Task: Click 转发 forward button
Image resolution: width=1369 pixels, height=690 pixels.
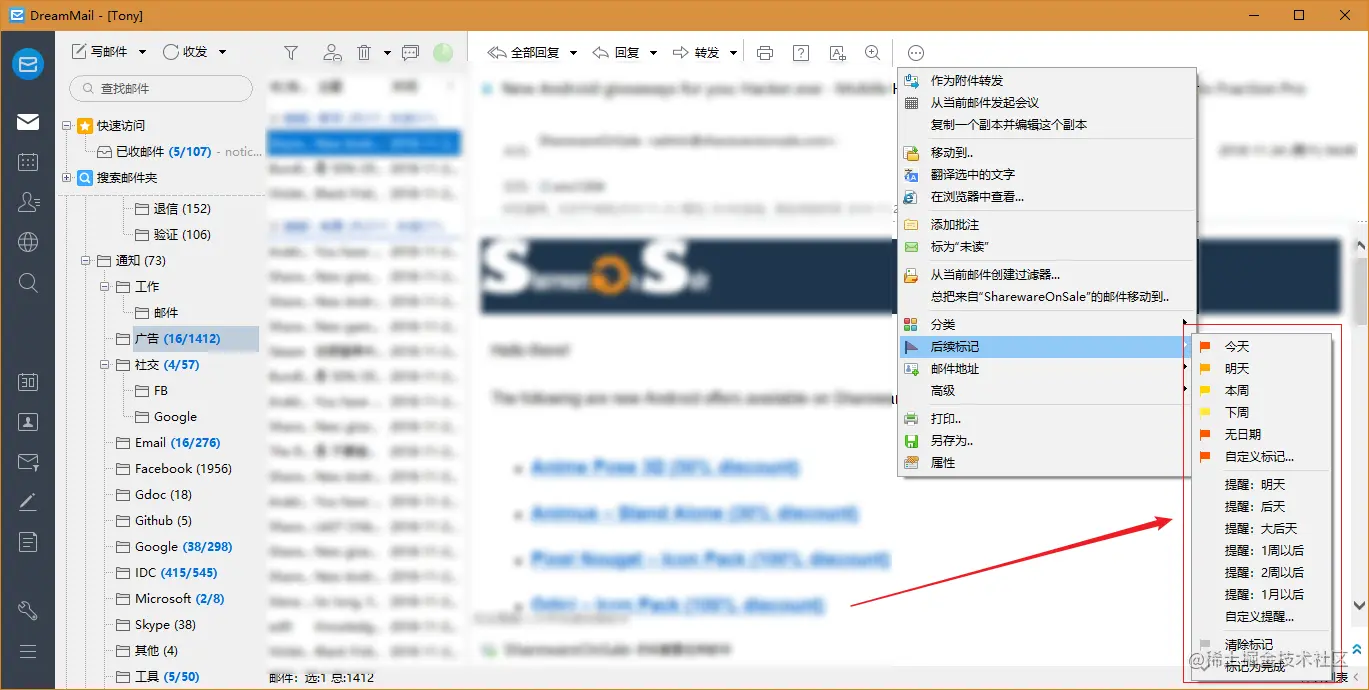Action: click(x=697, y=52)
